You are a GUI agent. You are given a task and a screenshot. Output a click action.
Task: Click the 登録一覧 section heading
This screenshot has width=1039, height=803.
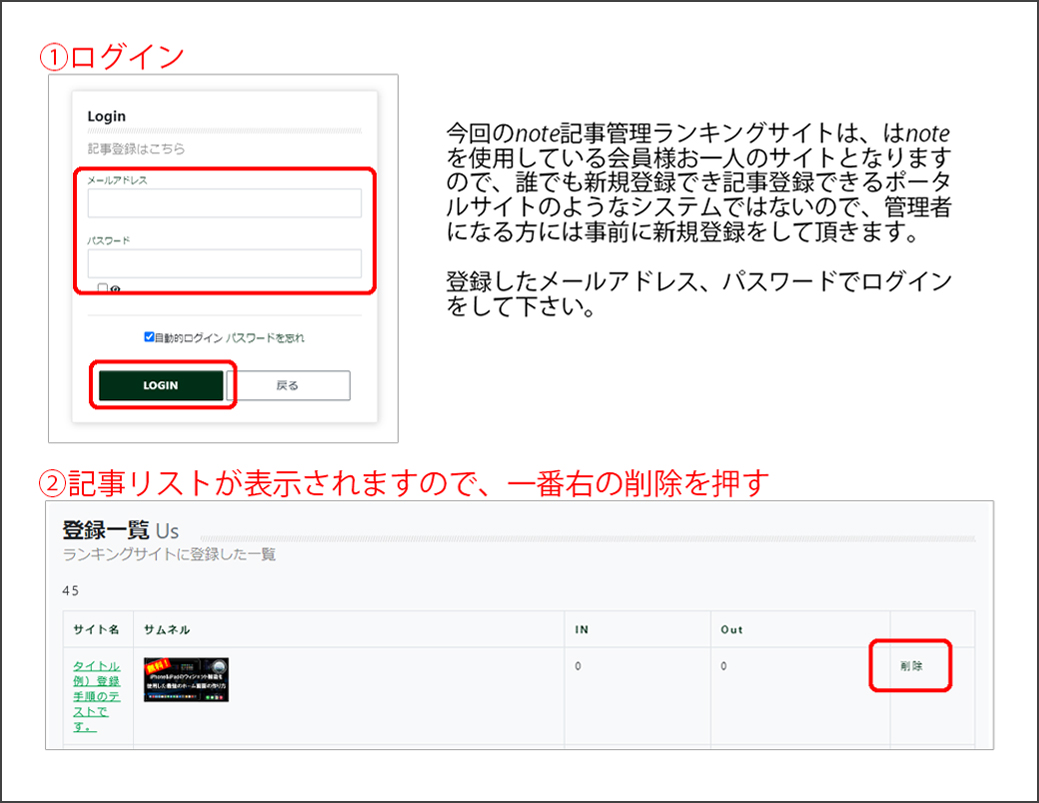106,529
